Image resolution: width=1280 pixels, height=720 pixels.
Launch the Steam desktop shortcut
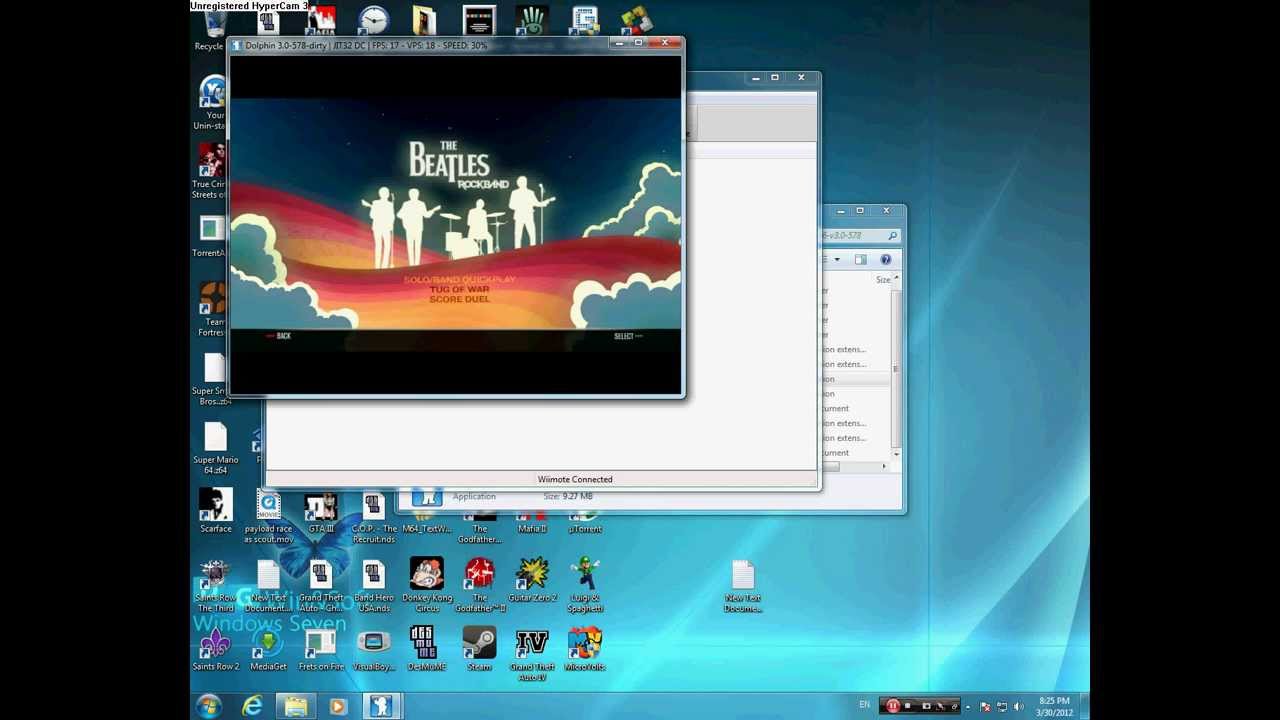[x=479, y=649]
